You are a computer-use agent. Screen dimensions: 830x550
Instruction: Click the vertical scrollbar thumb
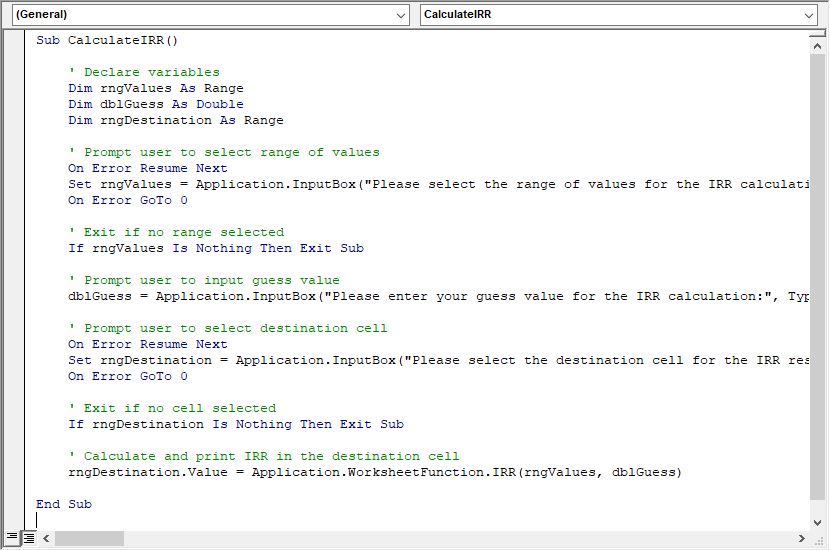point(817,276)
